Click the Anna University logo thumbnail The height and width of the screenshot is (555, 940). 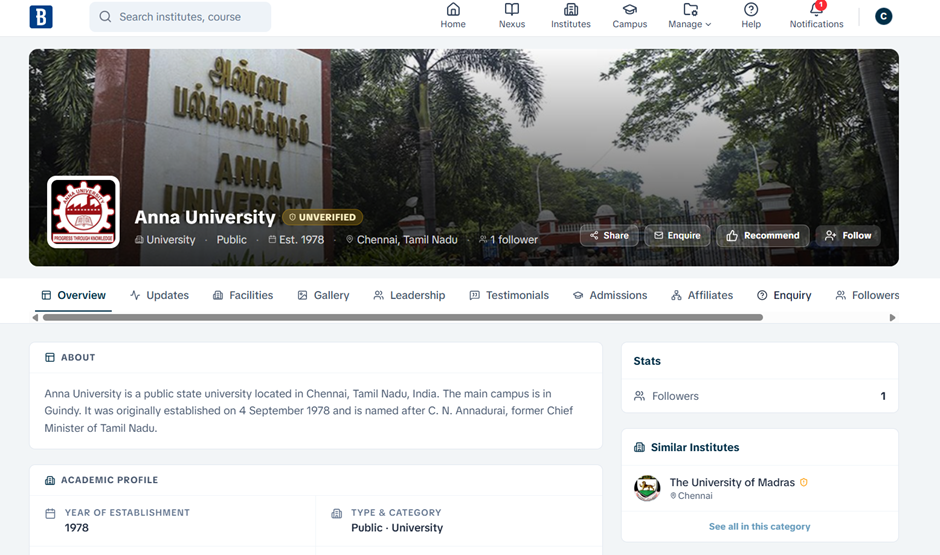point(84,212)
